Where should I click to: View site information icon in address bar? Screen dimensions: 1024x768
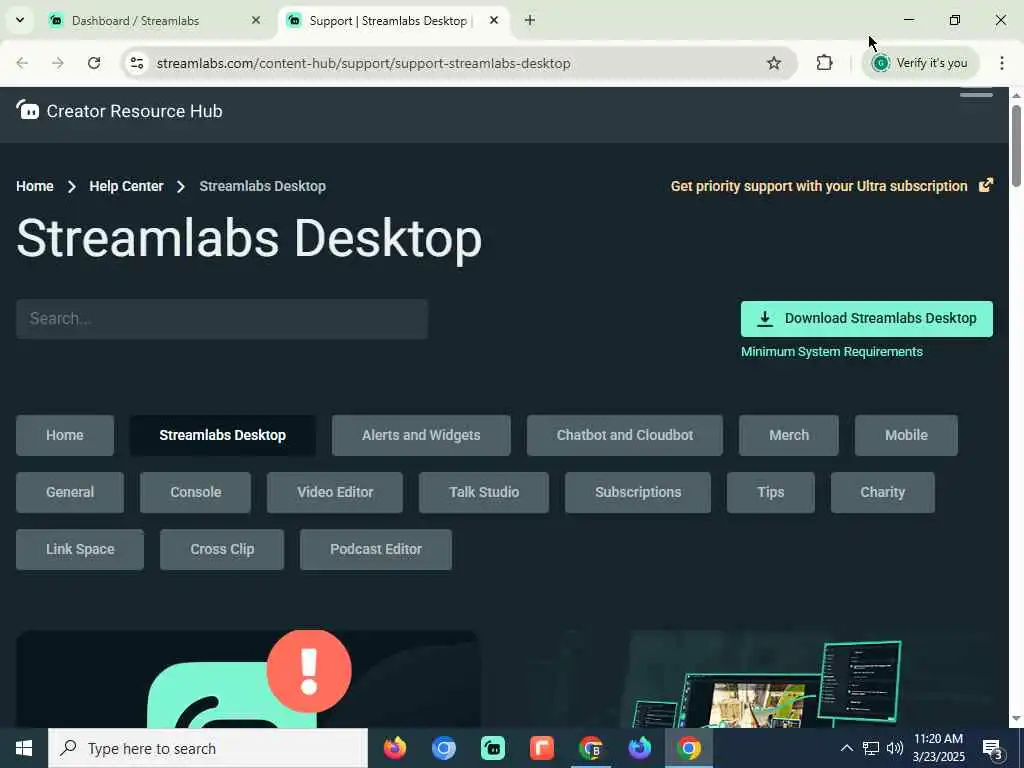click(136, 63)
